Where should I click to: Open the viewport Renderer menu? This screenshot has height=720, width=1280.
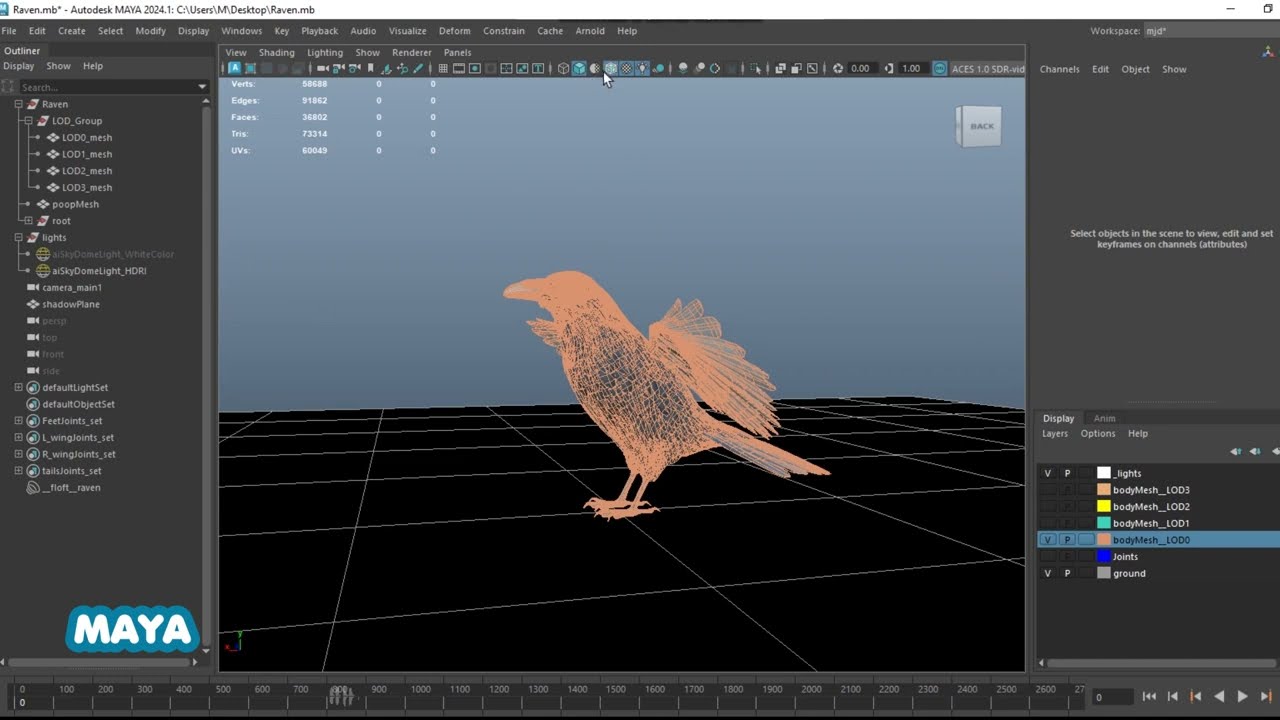pos(411,52)
